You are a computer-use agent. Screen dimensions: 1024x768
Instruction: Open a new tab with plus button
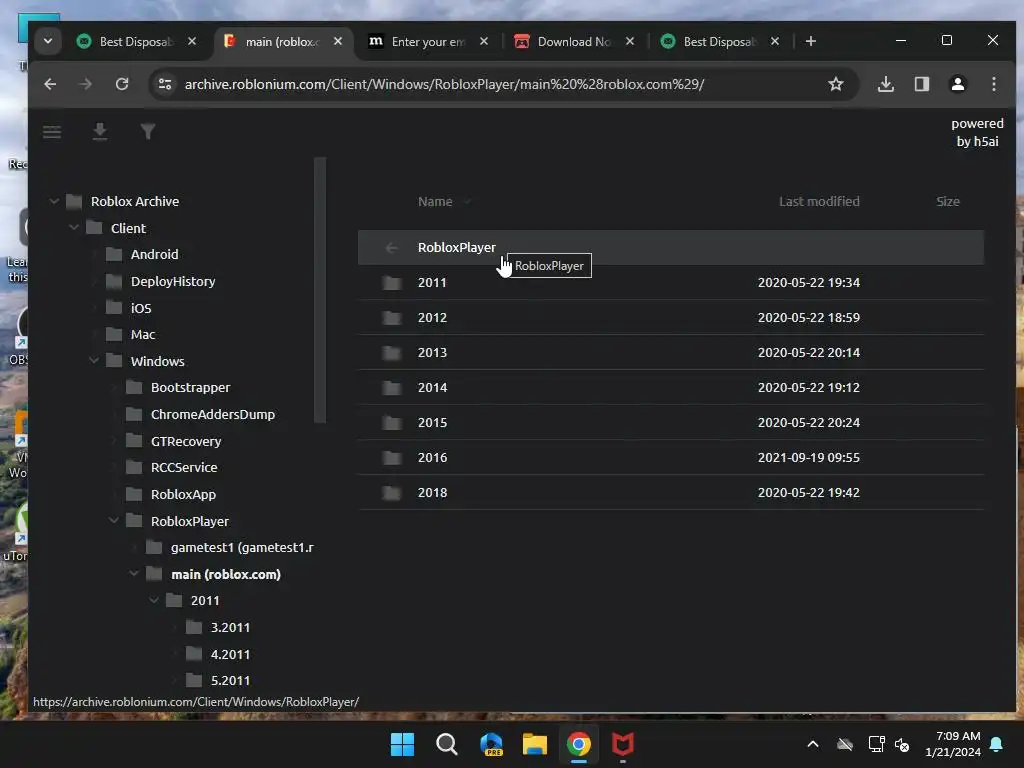click(x=810, y=41)
